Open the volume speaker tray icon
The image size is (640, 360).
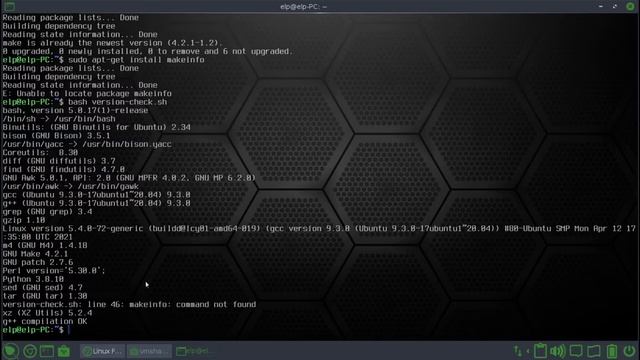558,351
